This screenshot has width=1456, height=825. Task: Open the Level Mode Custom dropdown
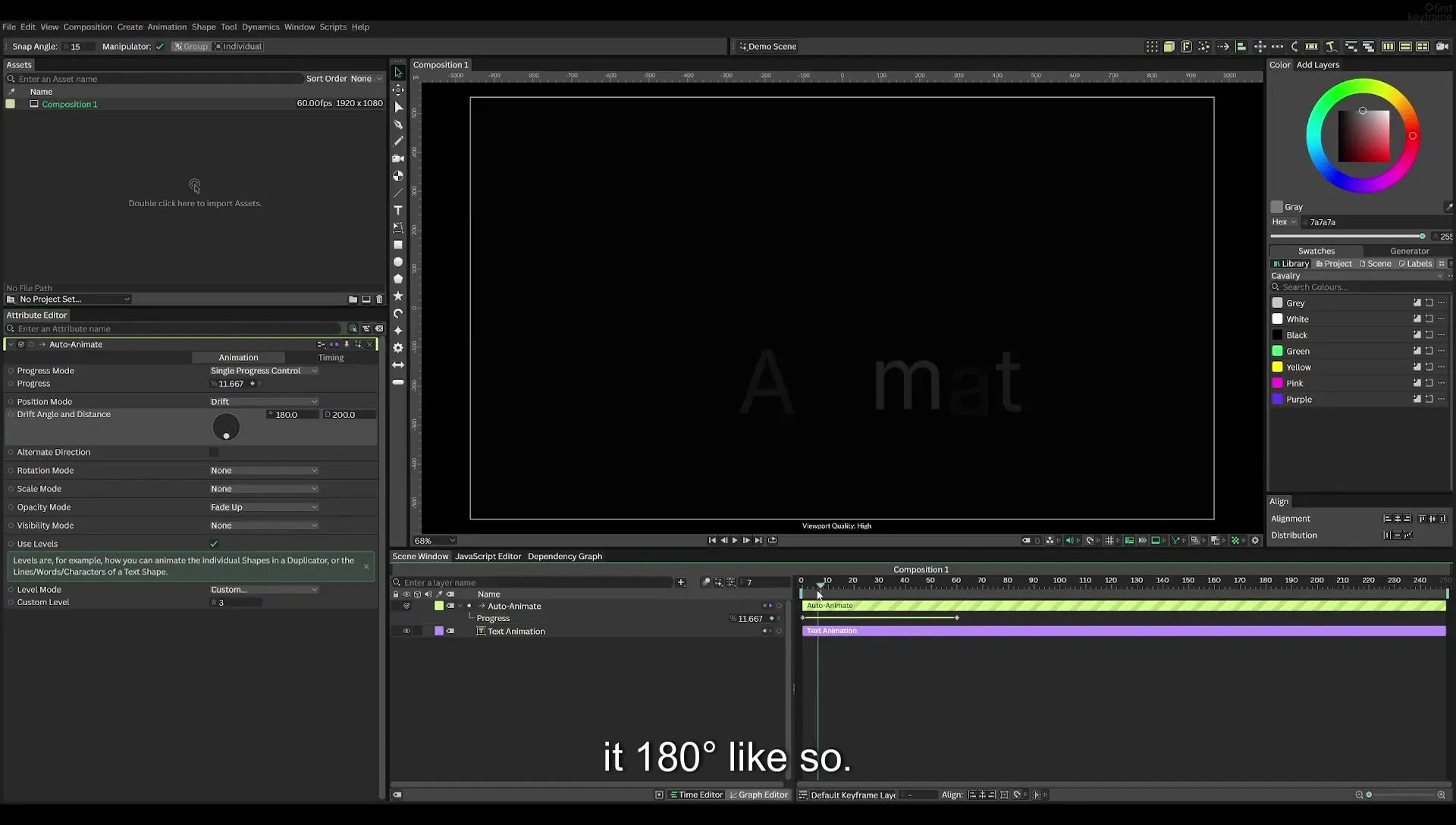264,590
